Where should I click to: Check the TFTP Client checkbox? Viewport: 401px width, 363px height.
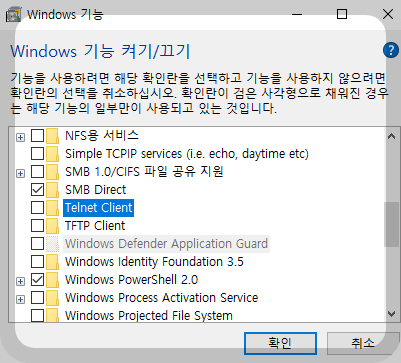coord(37,226)
